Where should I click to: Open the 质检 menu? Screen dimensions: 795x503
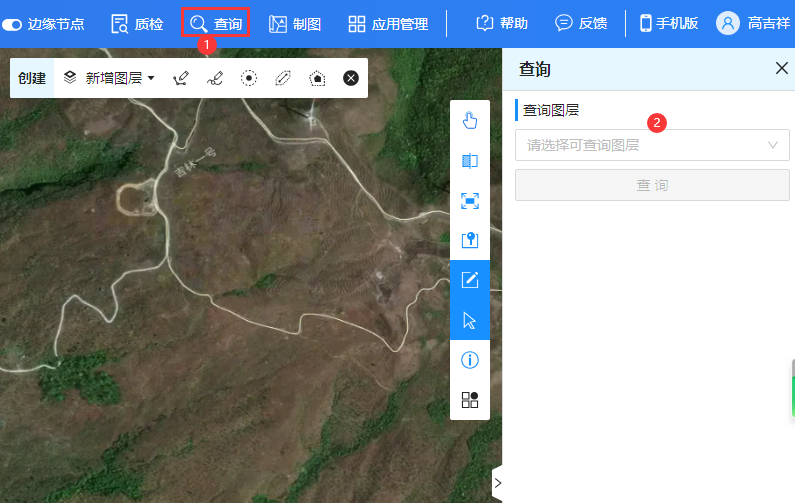pyautogui.click(x=137, y=24)
